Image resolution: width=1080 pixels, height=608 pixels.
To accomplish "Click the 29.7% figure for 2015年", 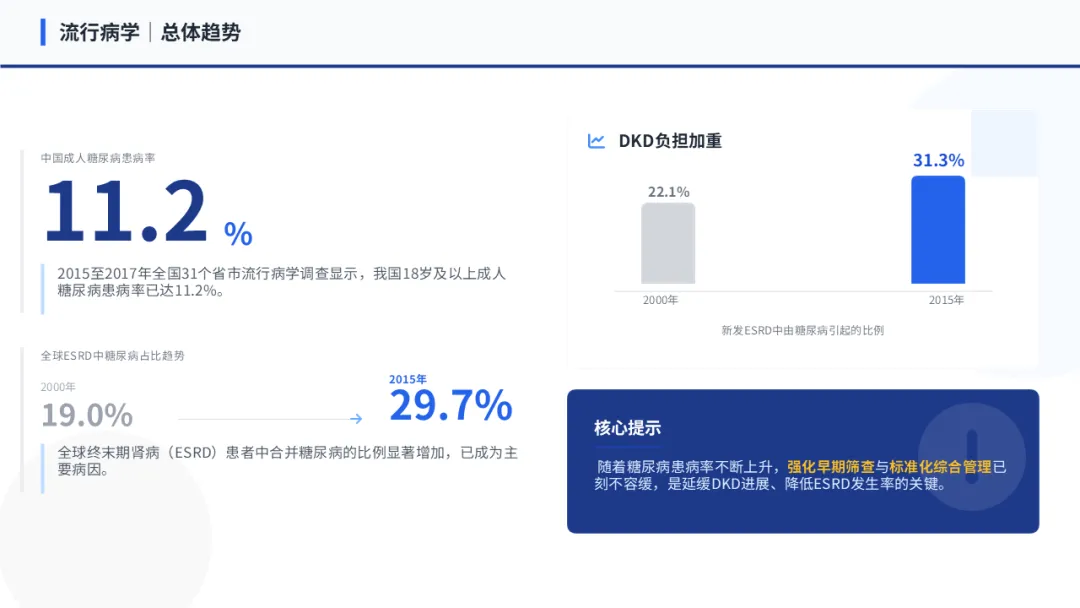I will tap(450, 406).
